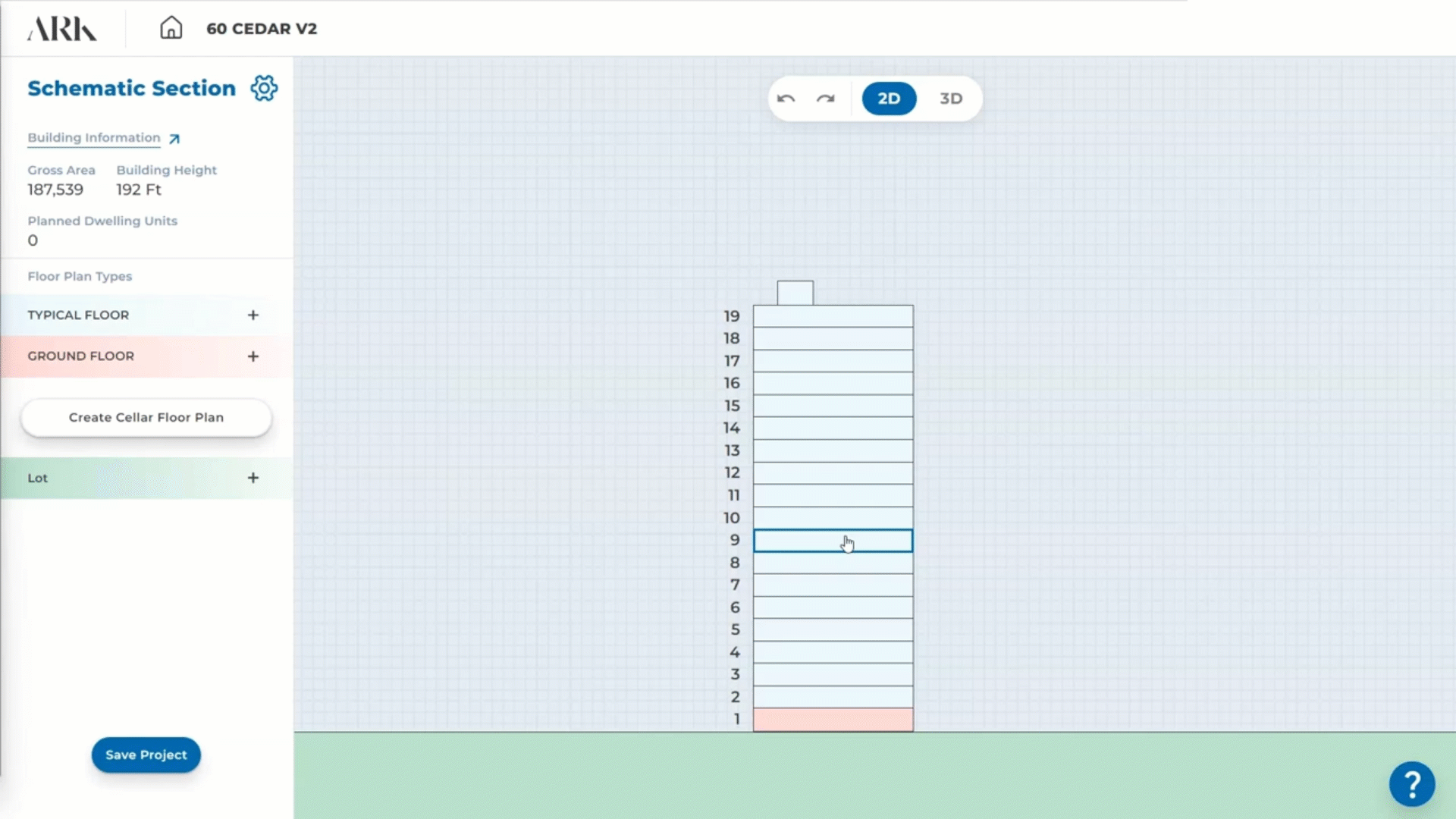Click the redo arrow
The width and height of the screenshot is (1456, 819).
825,99
